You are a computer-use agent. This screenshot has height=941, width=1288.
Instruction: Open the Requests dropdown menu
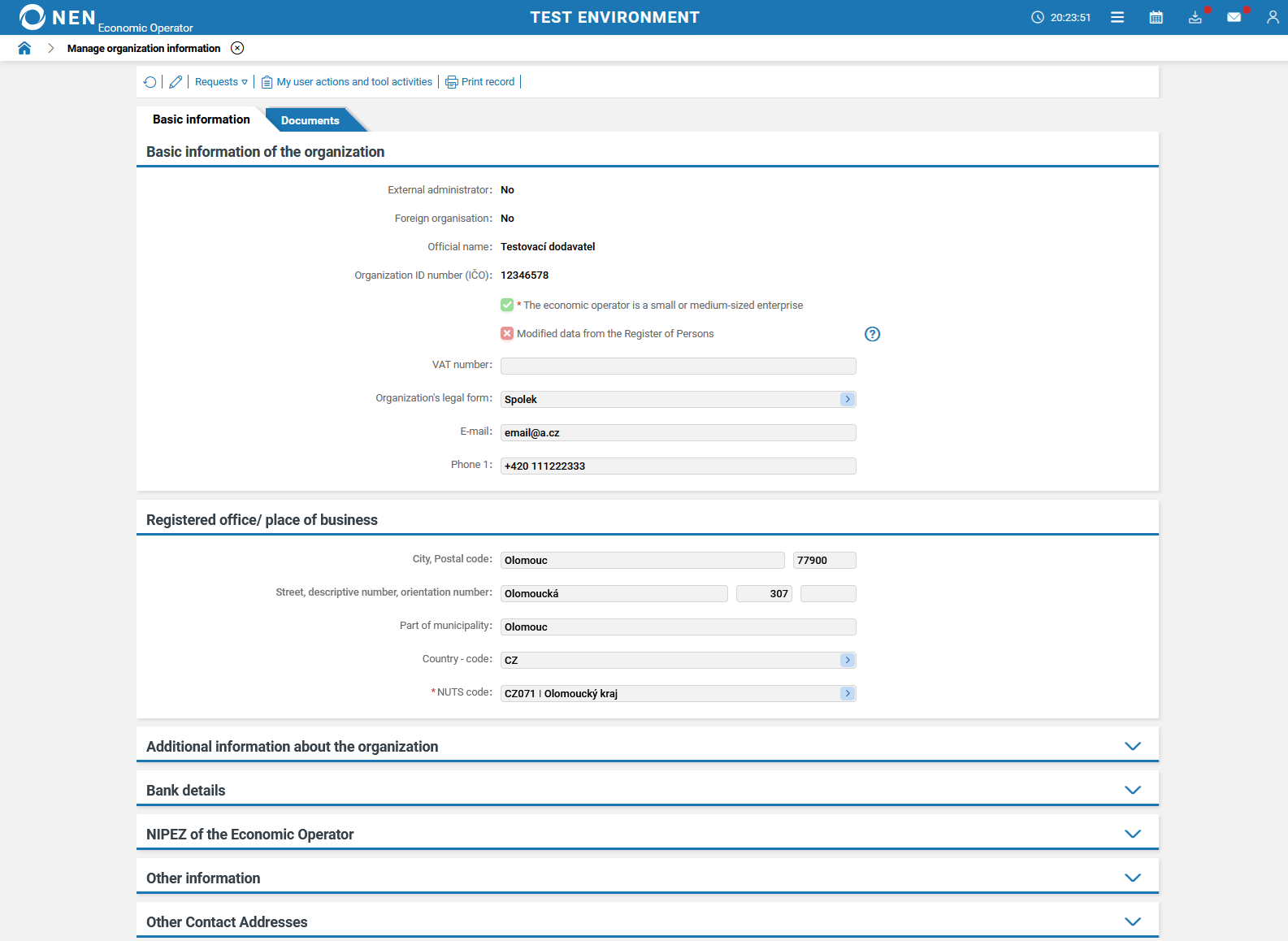pyautogui.click(x=221, y=82)
